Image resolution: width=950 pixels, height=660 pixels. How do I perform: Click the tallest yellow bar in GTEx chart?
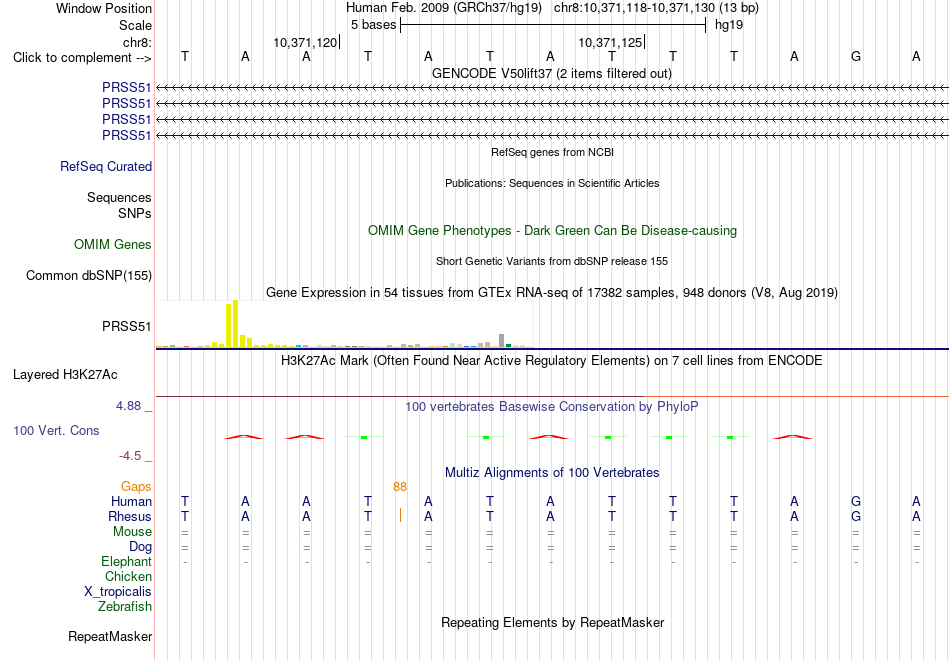[236, 324]
